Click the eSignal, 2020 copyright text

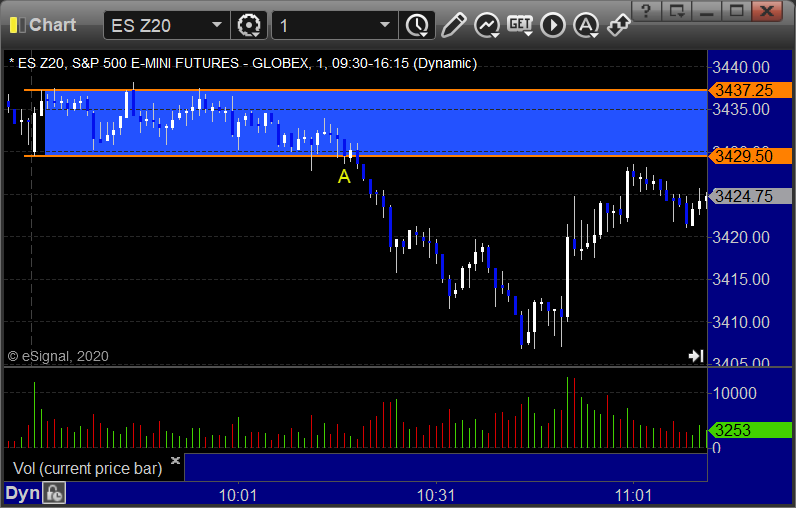coord(58,356)
